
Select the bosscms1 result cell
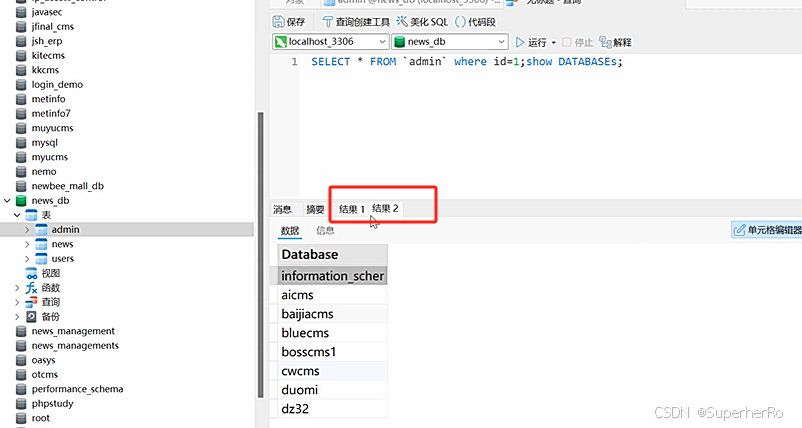(332, 351)
